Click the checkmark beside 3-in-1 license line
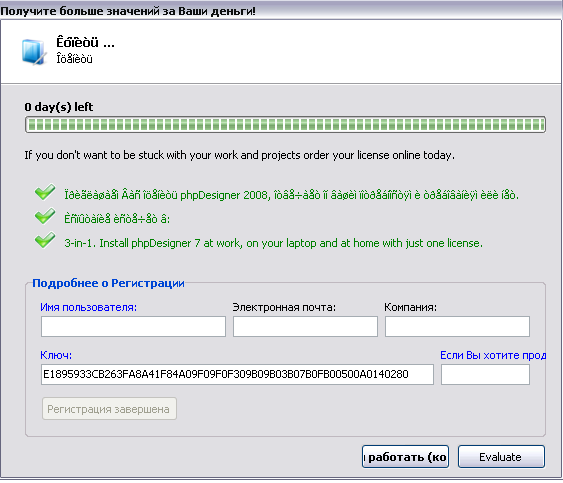 click(45, 240)
